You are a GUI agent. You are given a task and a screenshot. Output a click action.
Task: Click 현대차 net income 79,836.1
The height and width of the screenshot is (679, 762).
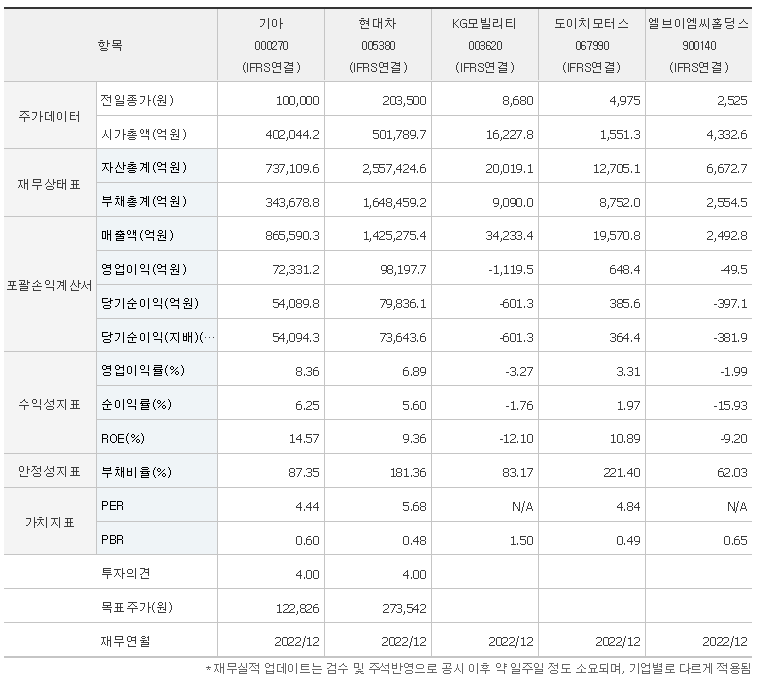[x=403, y=304]
